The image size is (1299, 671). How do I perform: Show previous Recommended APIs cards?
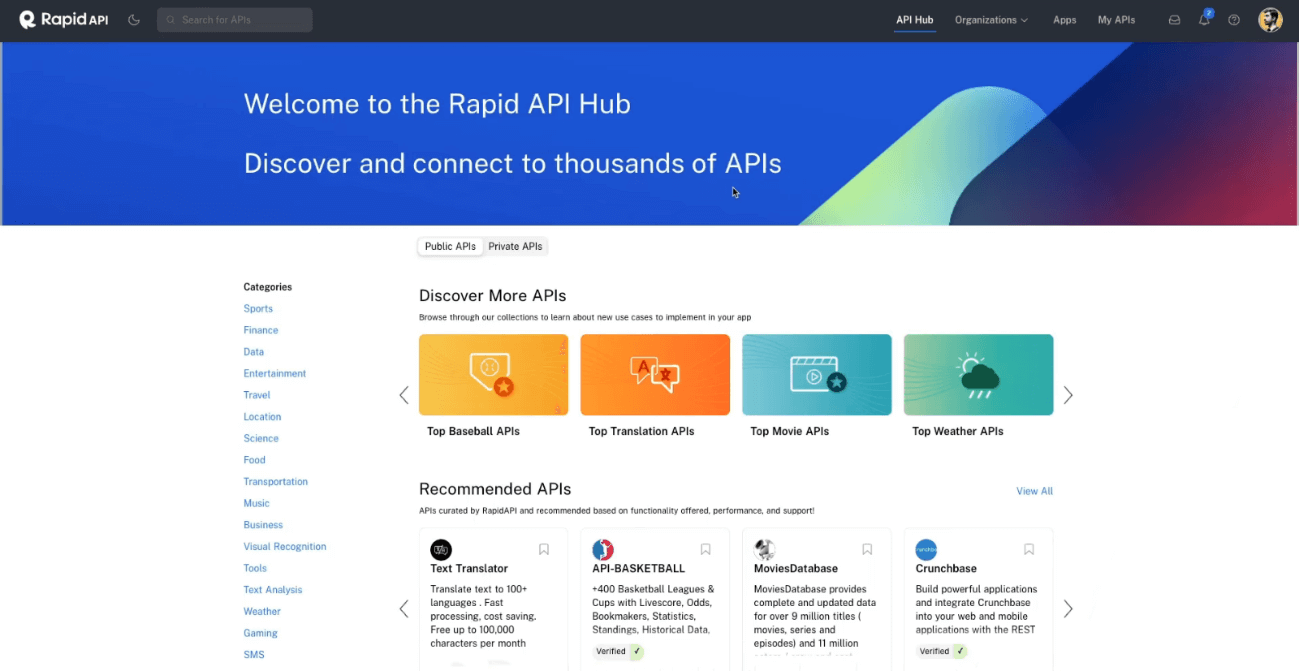[404, 608]
